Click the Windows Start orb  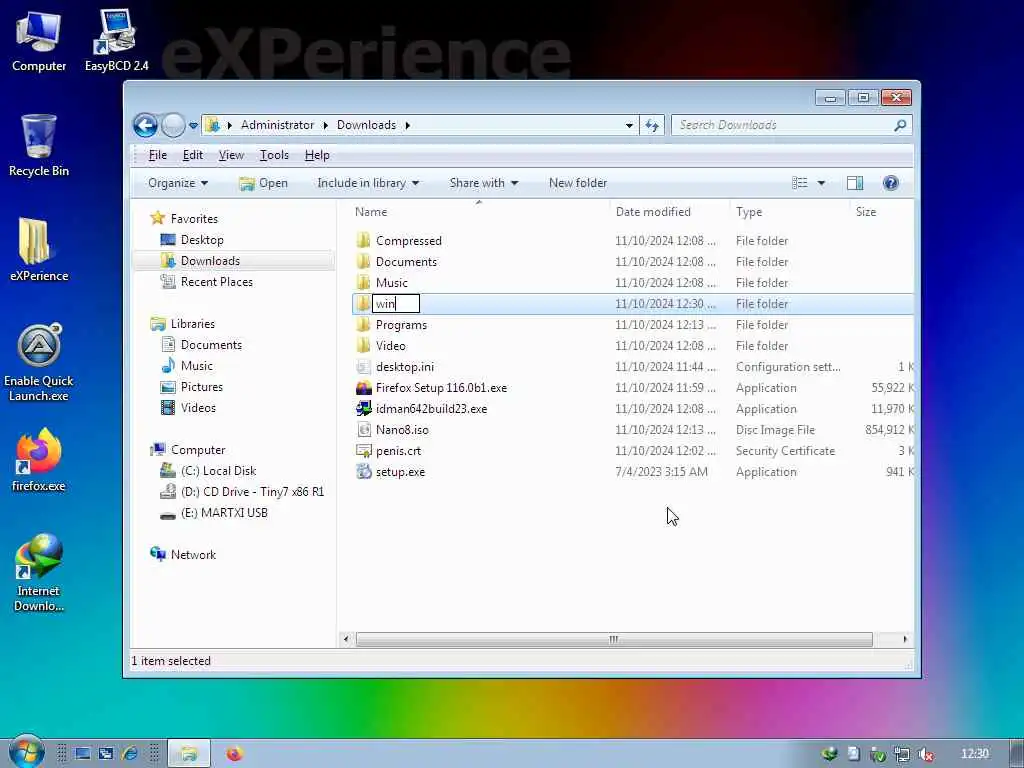[26, 752]
